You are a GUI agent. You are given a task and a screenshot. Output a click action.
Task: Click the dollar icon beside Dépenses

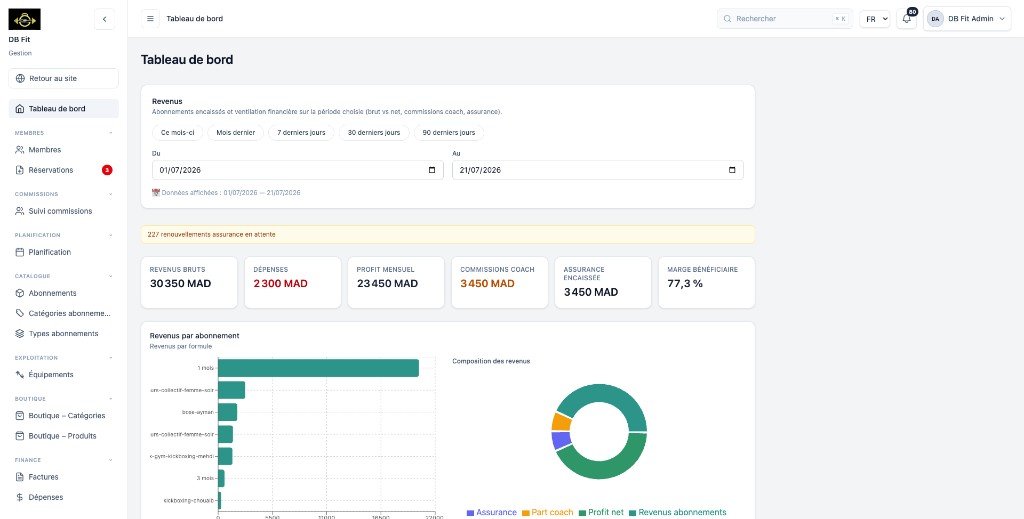tap(20, 497)
